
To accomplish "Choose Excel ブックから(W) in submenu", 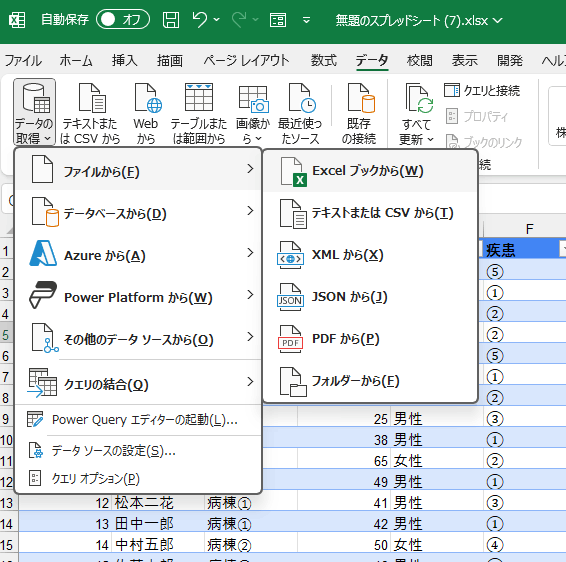I will tap(371, 171).
